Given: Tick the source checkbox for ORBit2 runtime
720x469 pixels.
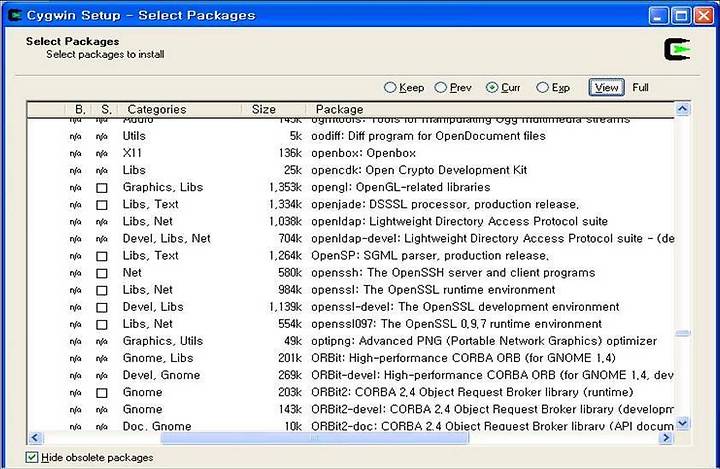Looking at the screenshot, I should (102, 393).
